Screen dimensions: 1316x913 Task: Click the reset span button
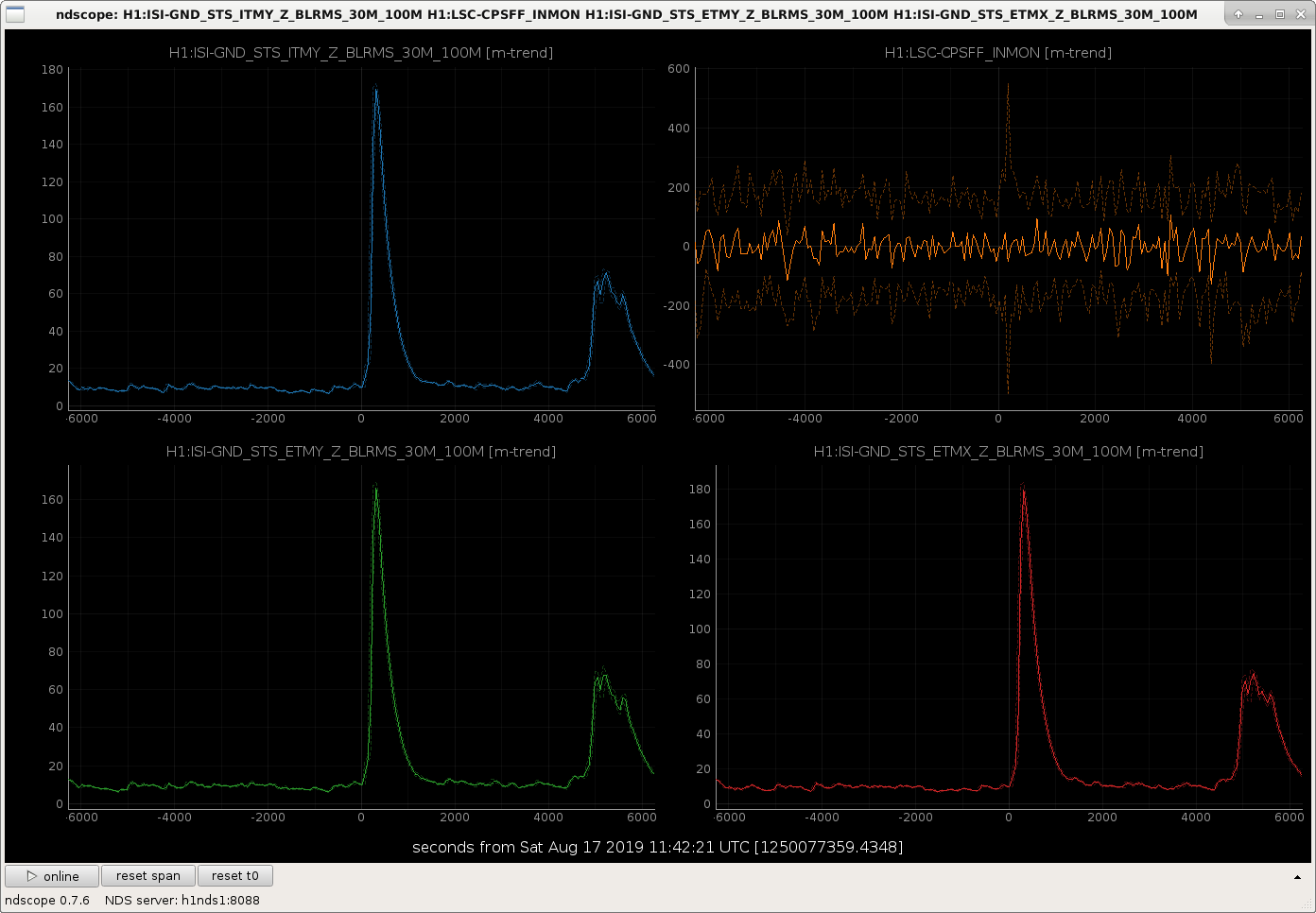(148, 876)
